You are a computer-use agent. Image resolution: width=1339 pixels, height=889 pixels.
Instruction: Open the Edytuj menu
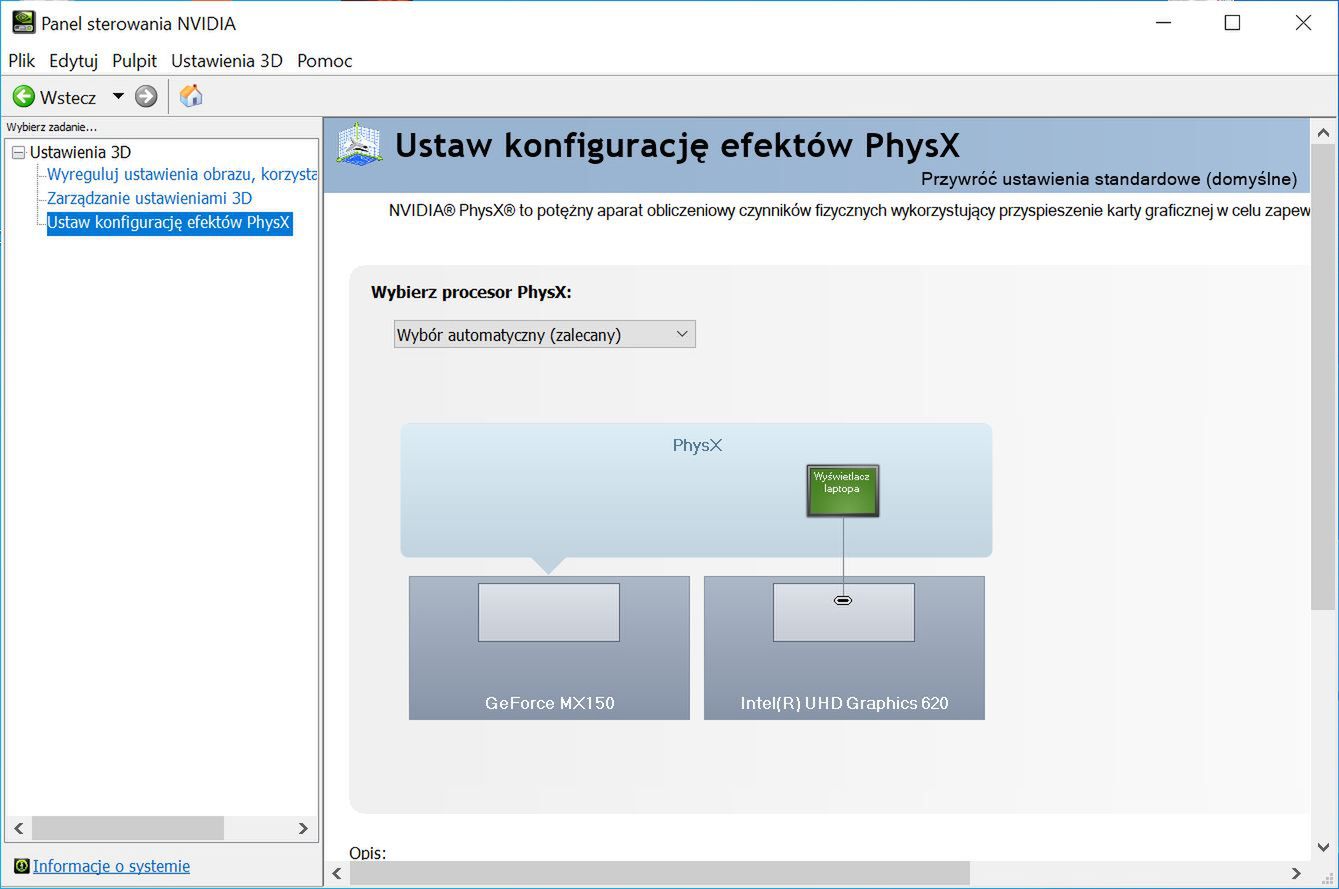pyautogui.click(x=73, y=61)
